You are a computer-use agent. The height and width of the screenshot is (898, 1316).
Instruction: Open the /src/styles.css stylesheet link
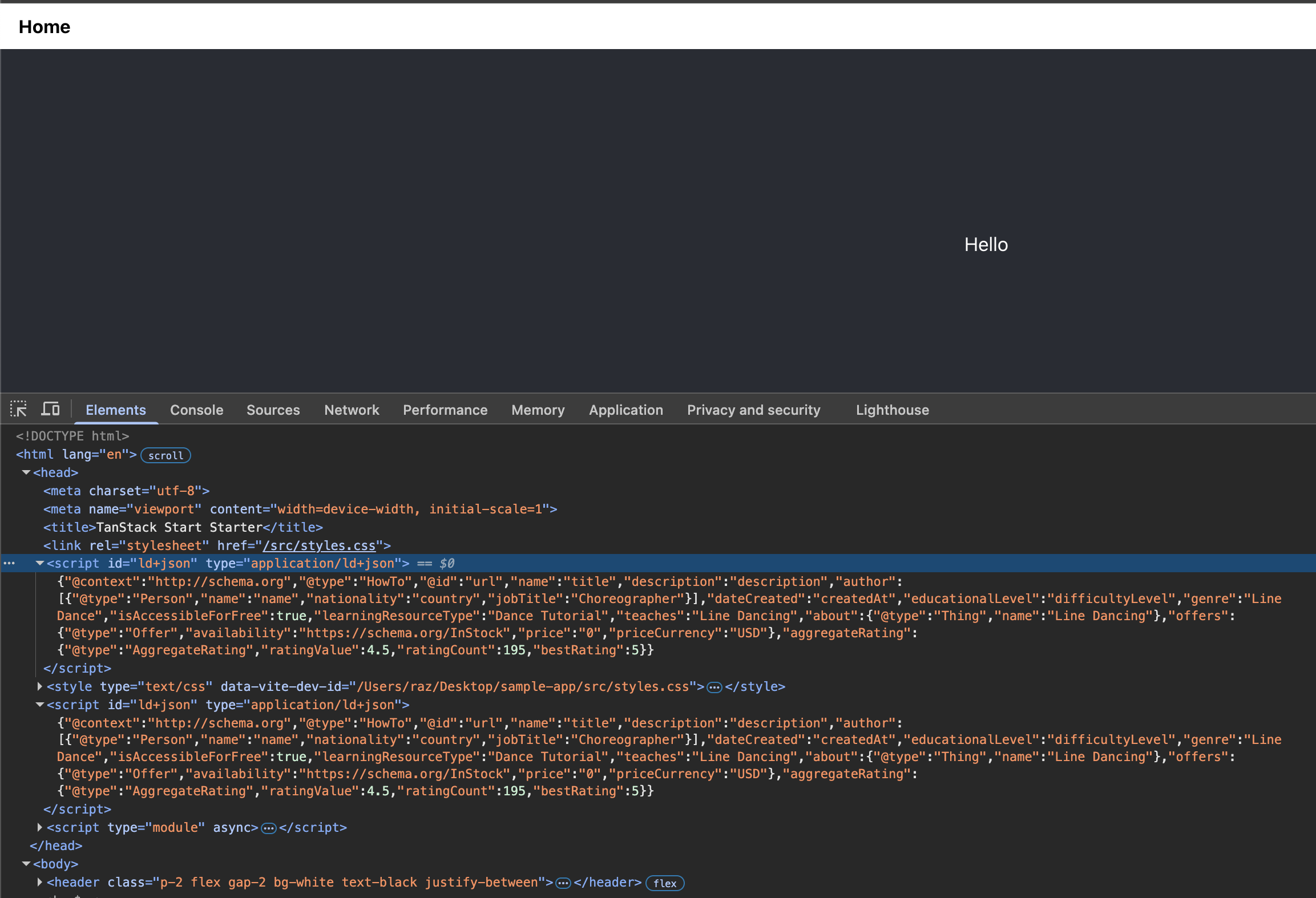(x=319, y=545)
